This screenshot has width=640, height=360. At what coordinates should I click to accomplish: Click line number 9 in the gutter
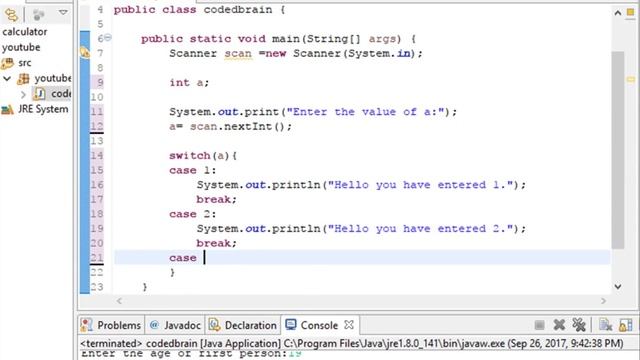pos(100,82)
